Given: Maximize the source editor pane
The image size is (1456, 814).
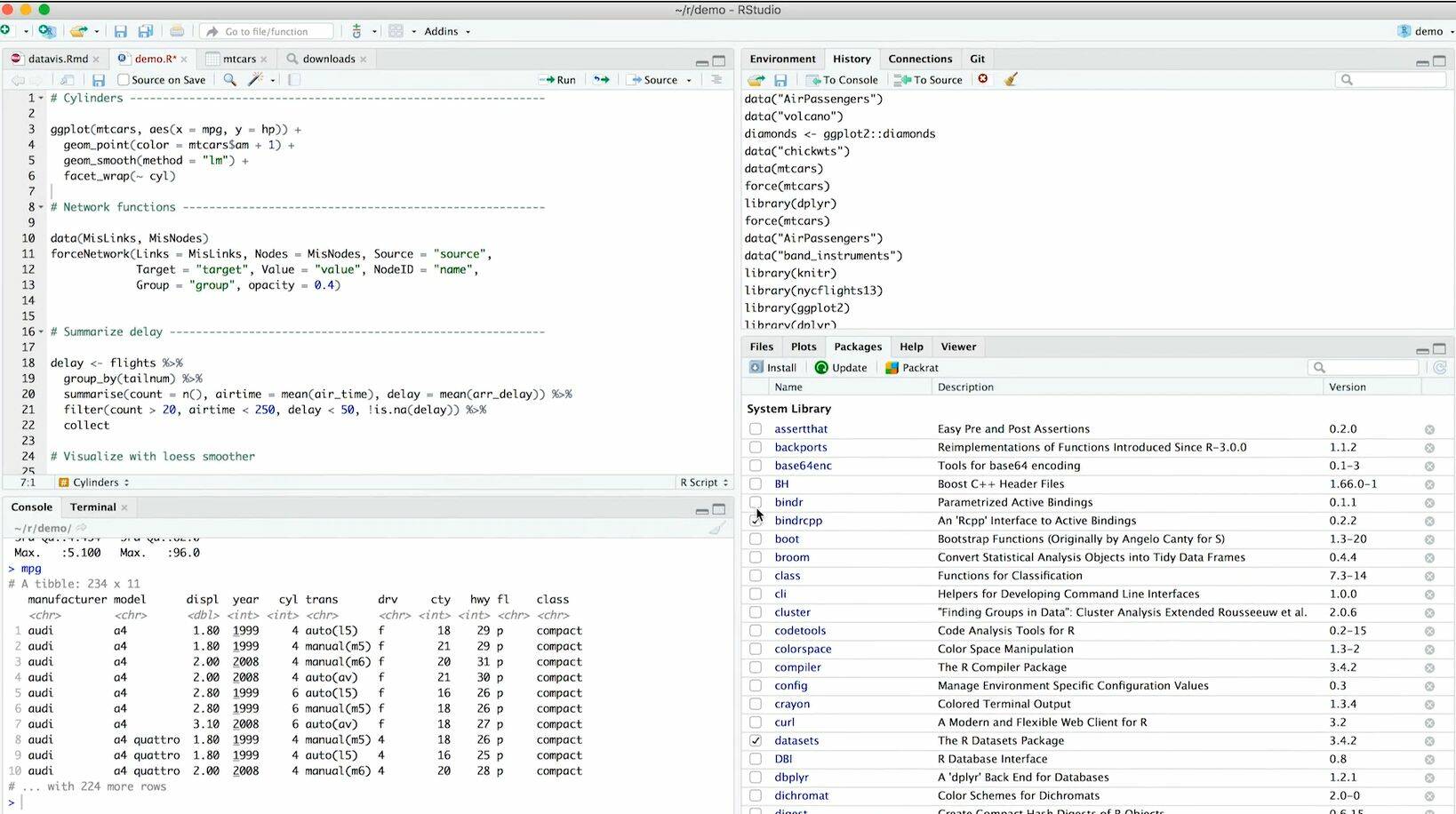Looking at the screenshot, I should pos(719,61).
